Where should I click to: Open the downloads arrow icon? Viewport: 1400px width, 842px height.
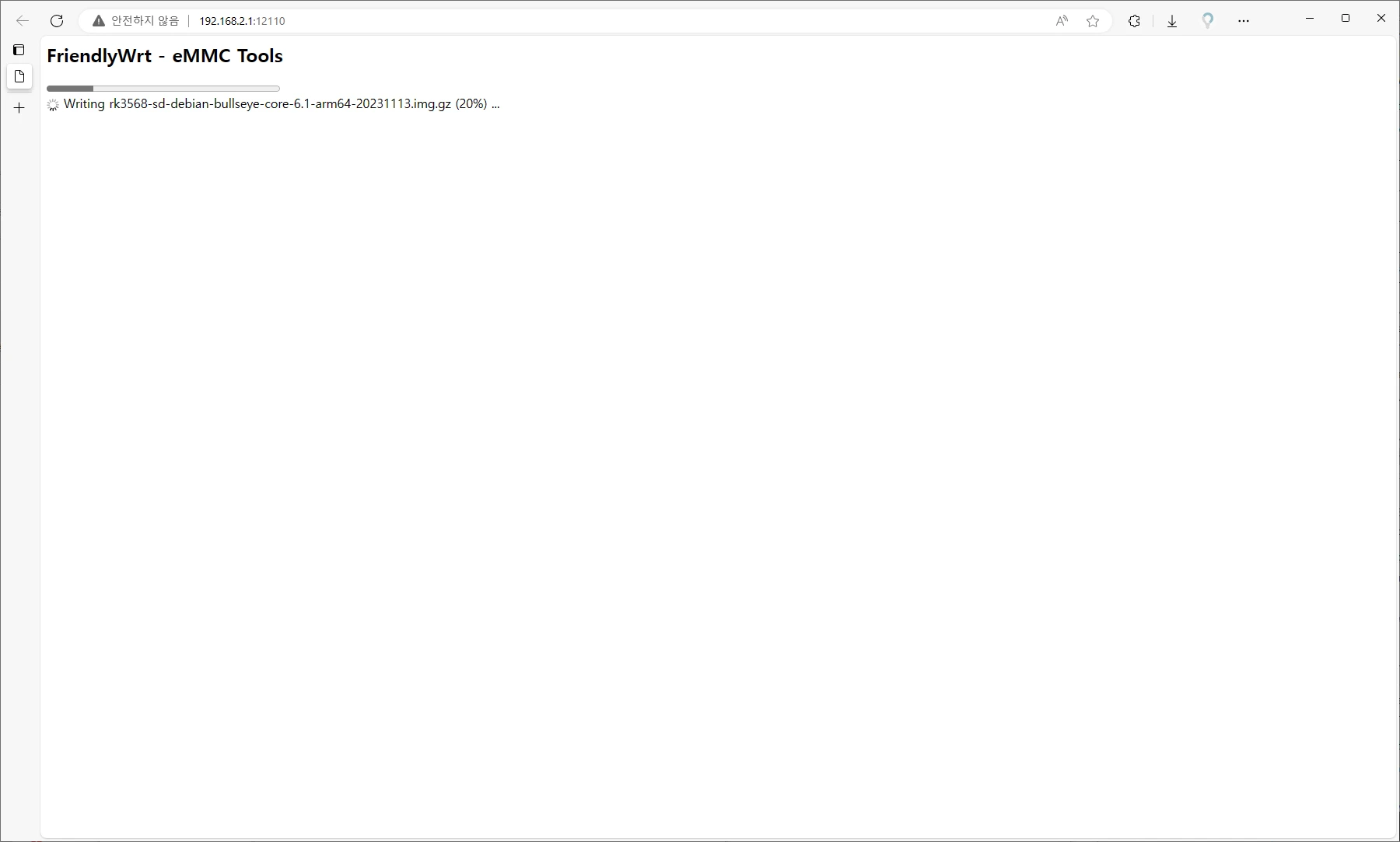click(x=1172, y=21)
